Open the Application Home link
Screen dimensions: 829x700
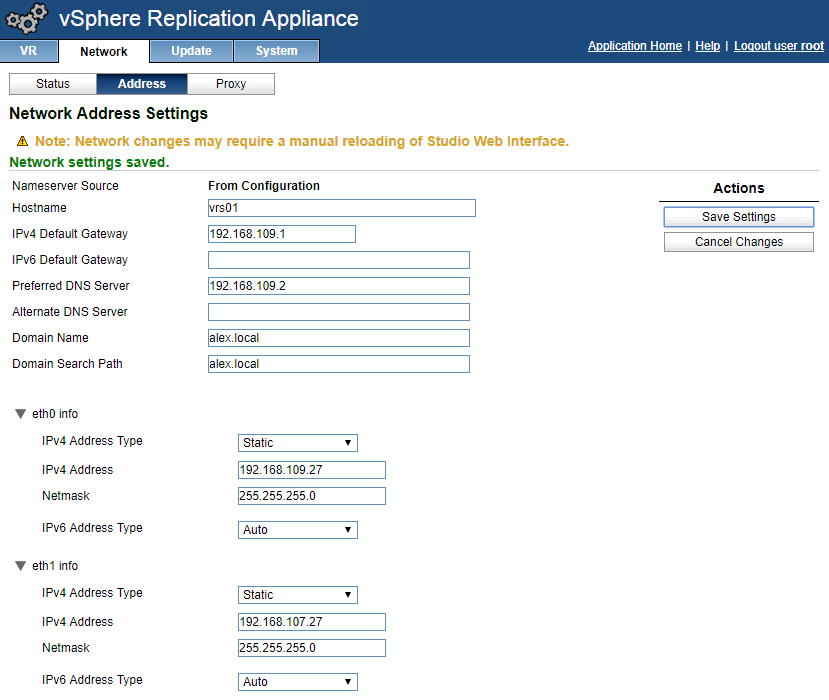pyautogui.click(x=635, y=46)
